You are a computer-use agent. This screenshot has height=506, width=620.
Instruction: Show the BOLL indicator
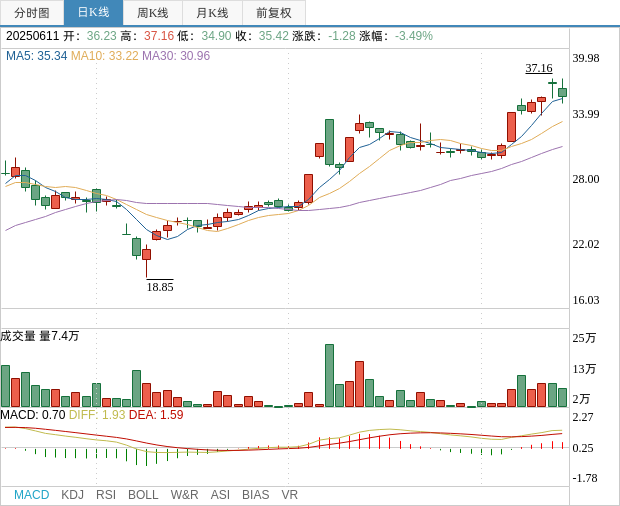click(x=143, y=495)
